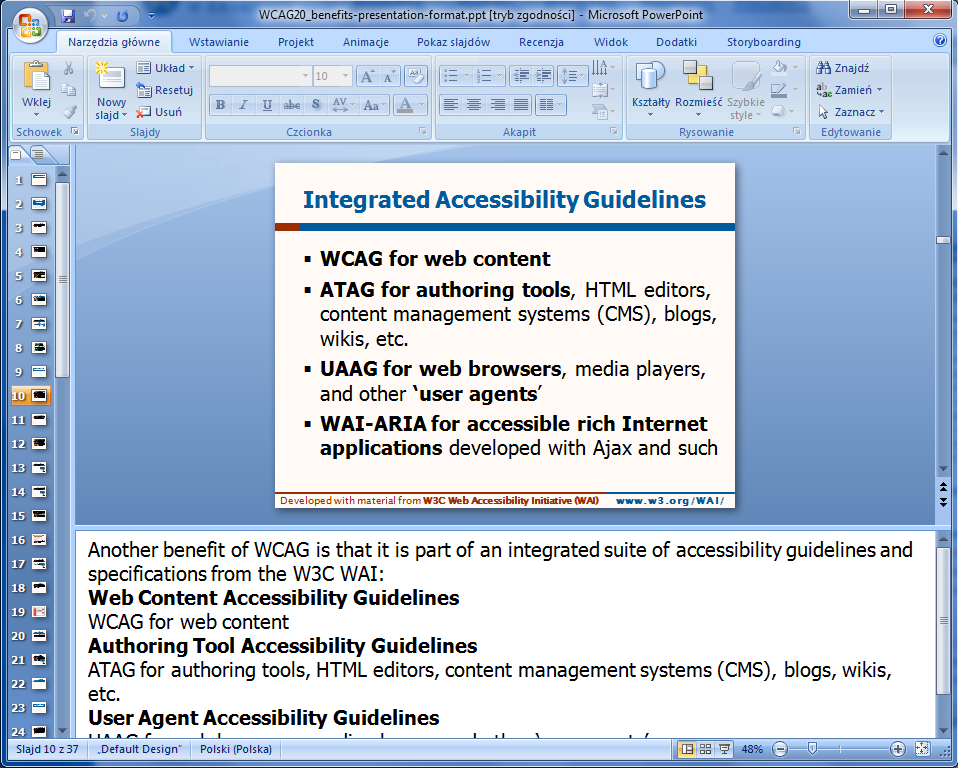Go to next slide double-arrow

943,502
